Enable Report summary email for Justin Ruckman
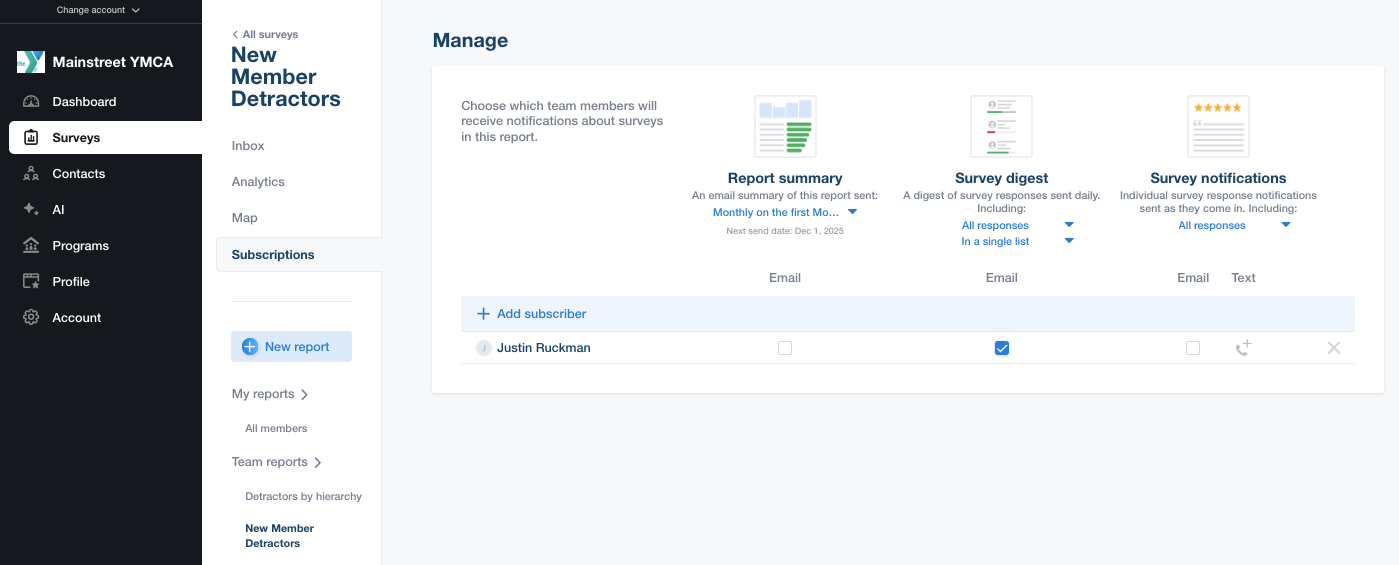 click(x=785, y=348)
